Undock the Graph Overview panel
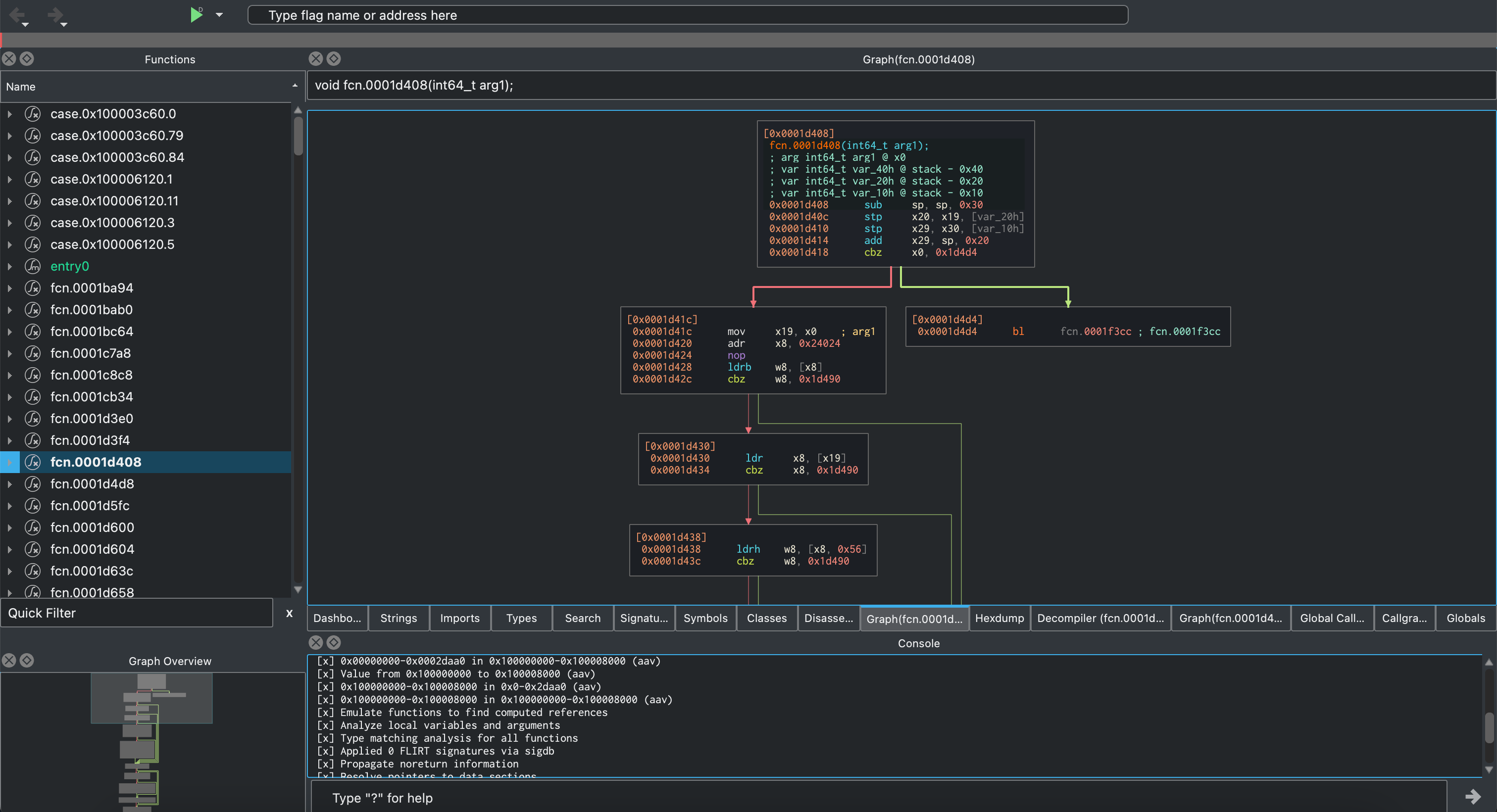Image resolution: width=1497 pixels, height=812 pixels. click(x=27, y=661)
